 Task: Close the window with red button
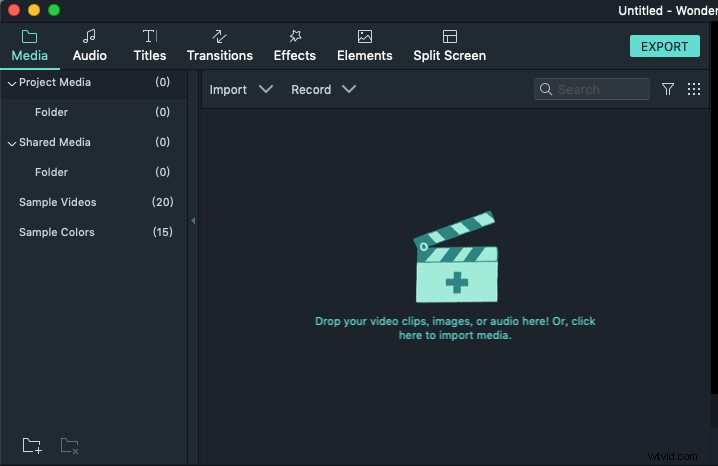[x=14, y=10]
